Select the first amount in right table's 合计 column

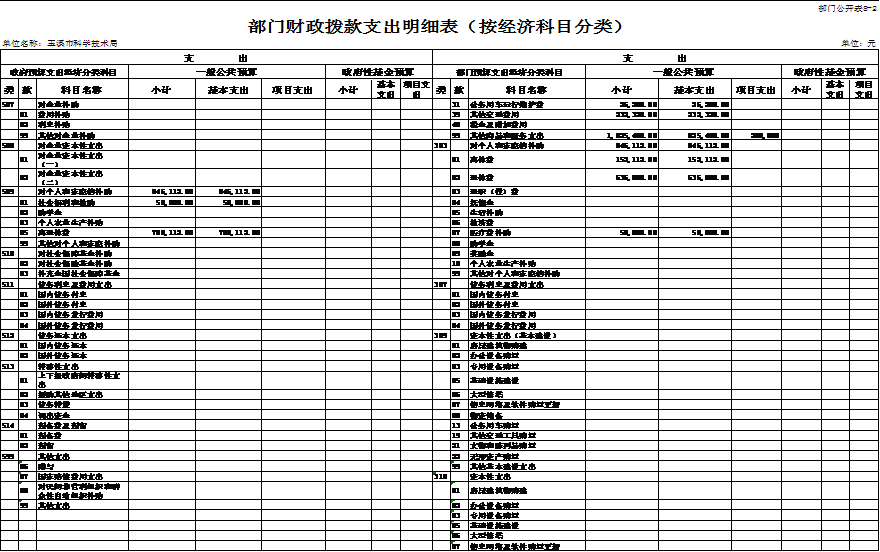(637, 104)
